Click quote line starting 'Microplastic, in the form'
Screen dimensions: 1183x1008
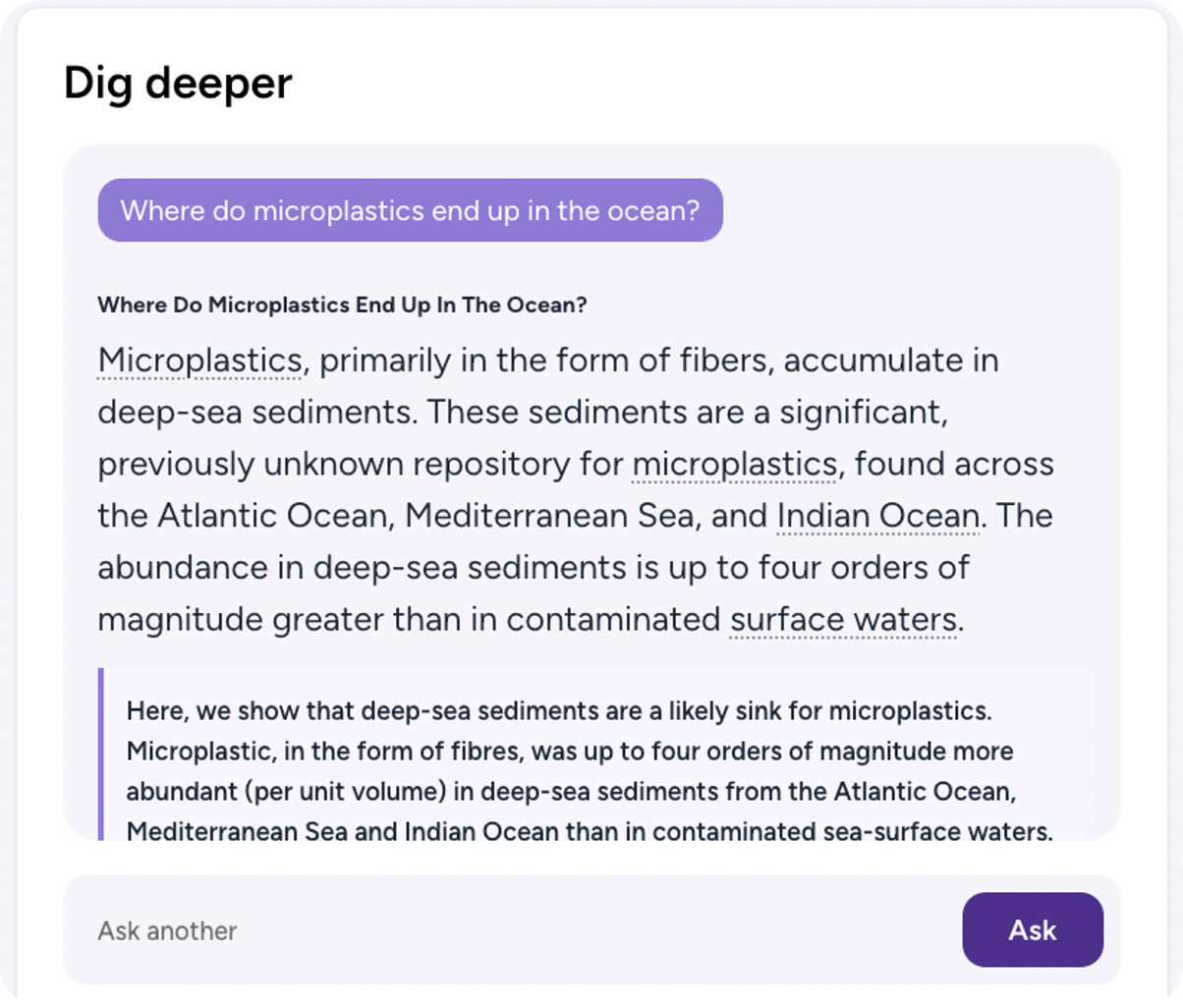(x=570, y=752)
